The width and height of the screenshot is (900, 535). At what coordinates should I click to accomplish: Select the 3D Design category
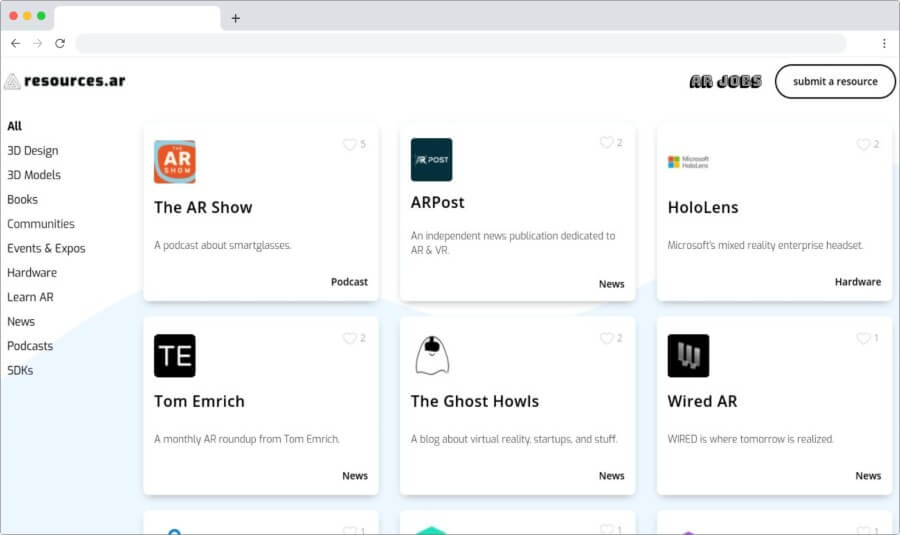tap(33, 151)
